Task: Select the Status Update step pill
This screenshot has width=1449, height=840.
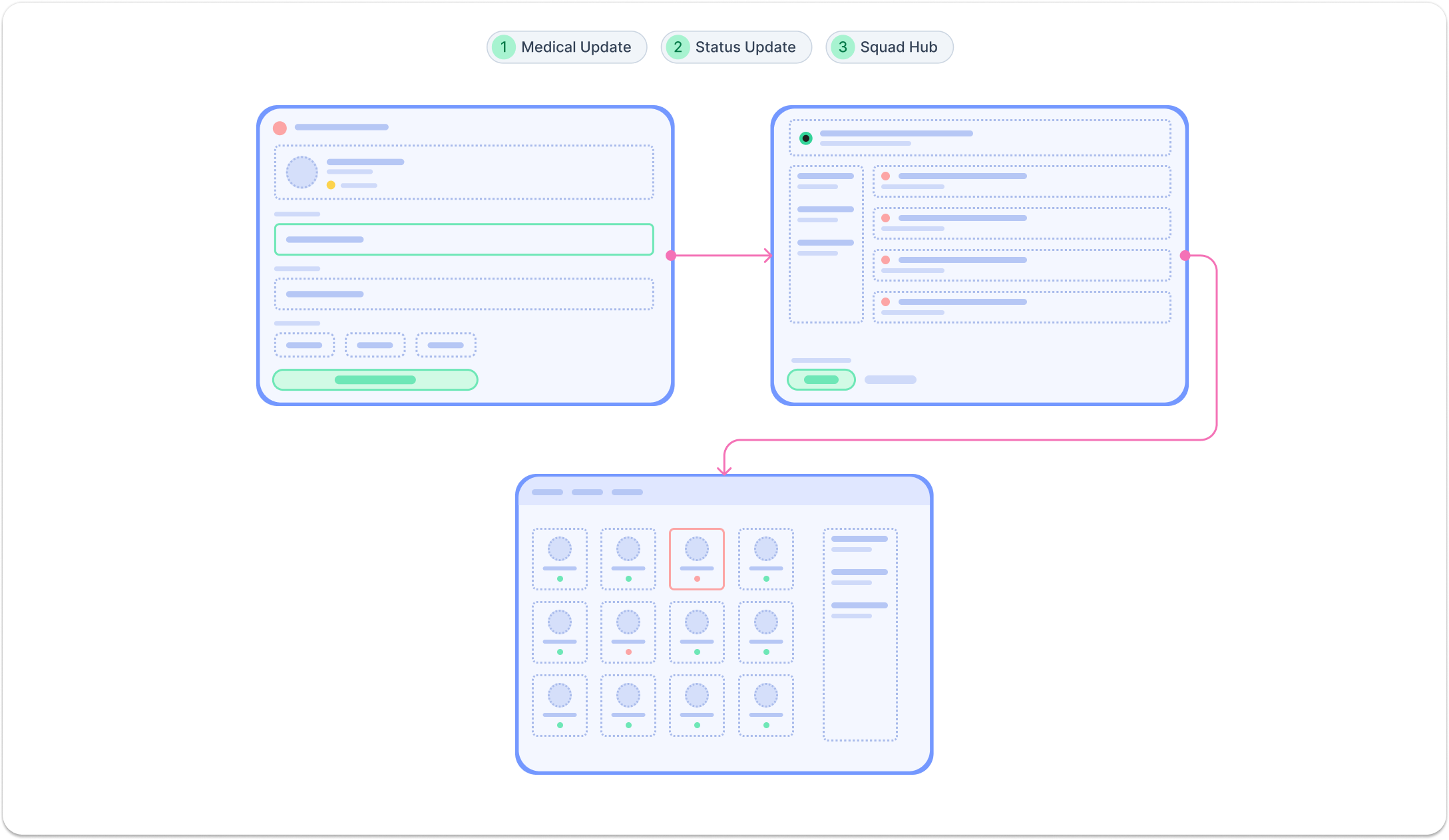Action: click(735, 47)
